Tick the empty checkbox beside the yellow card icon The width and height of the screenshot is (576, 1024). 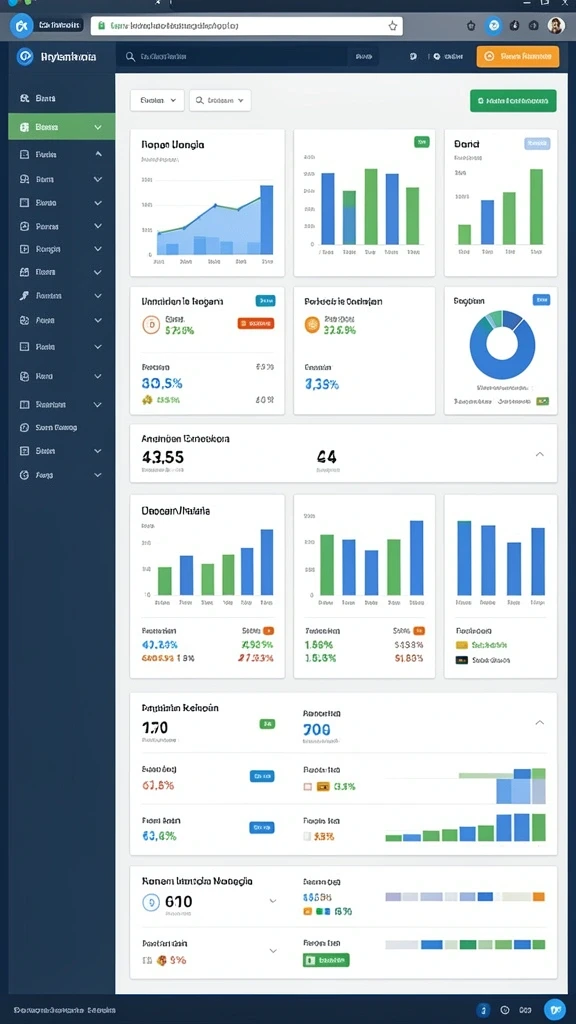tap(308, 787)
